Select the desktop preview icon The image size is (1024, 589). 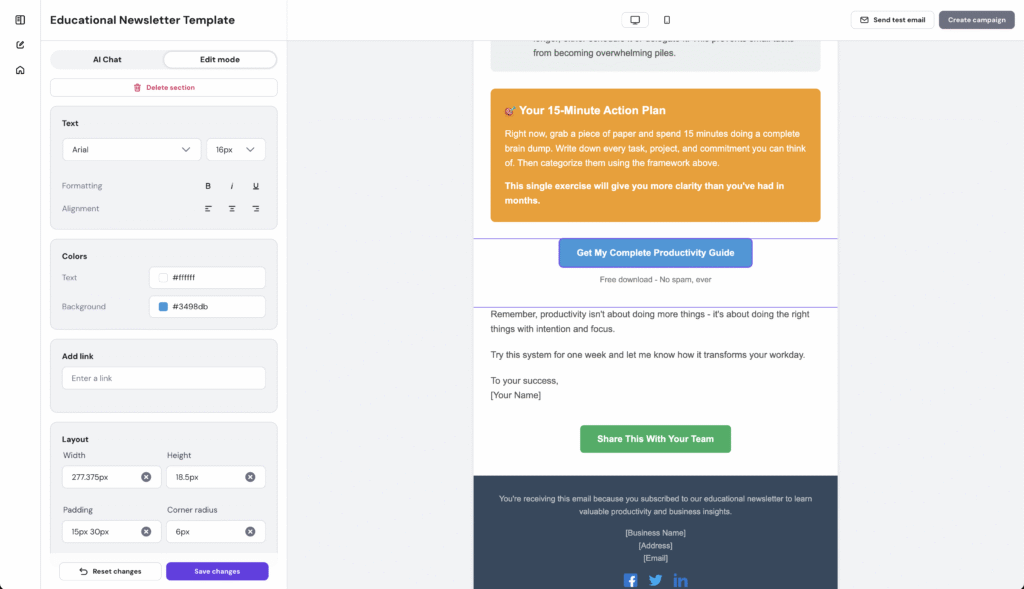635,19
